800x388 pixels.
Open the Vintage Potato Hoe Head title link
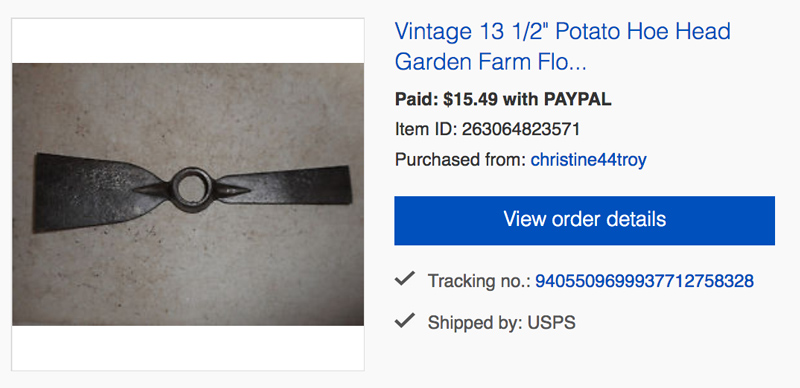tap(562, 46)
